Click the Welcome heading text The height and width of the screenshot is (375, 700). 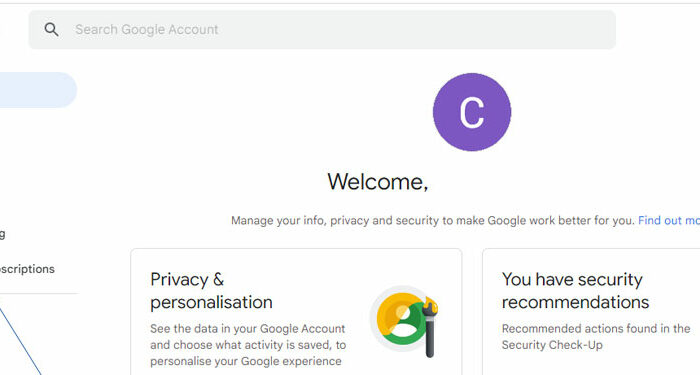coord(378,182)
